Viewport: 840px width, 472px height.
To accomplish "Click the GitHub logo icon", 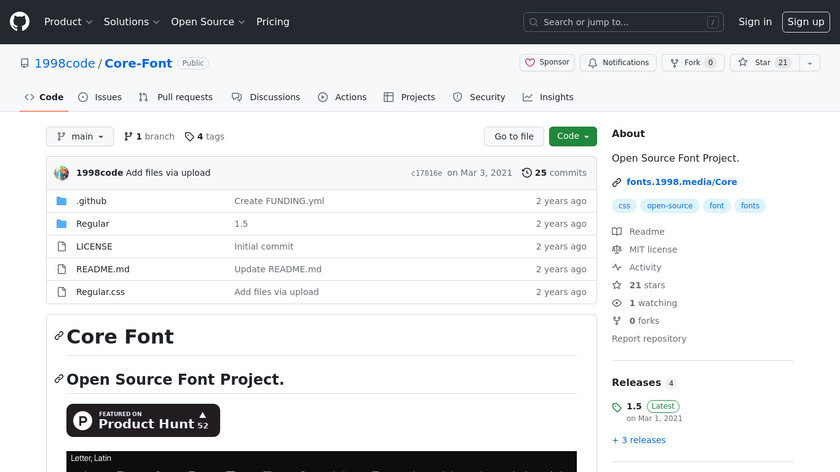I will pyautogui.click(x=20, y=21).
